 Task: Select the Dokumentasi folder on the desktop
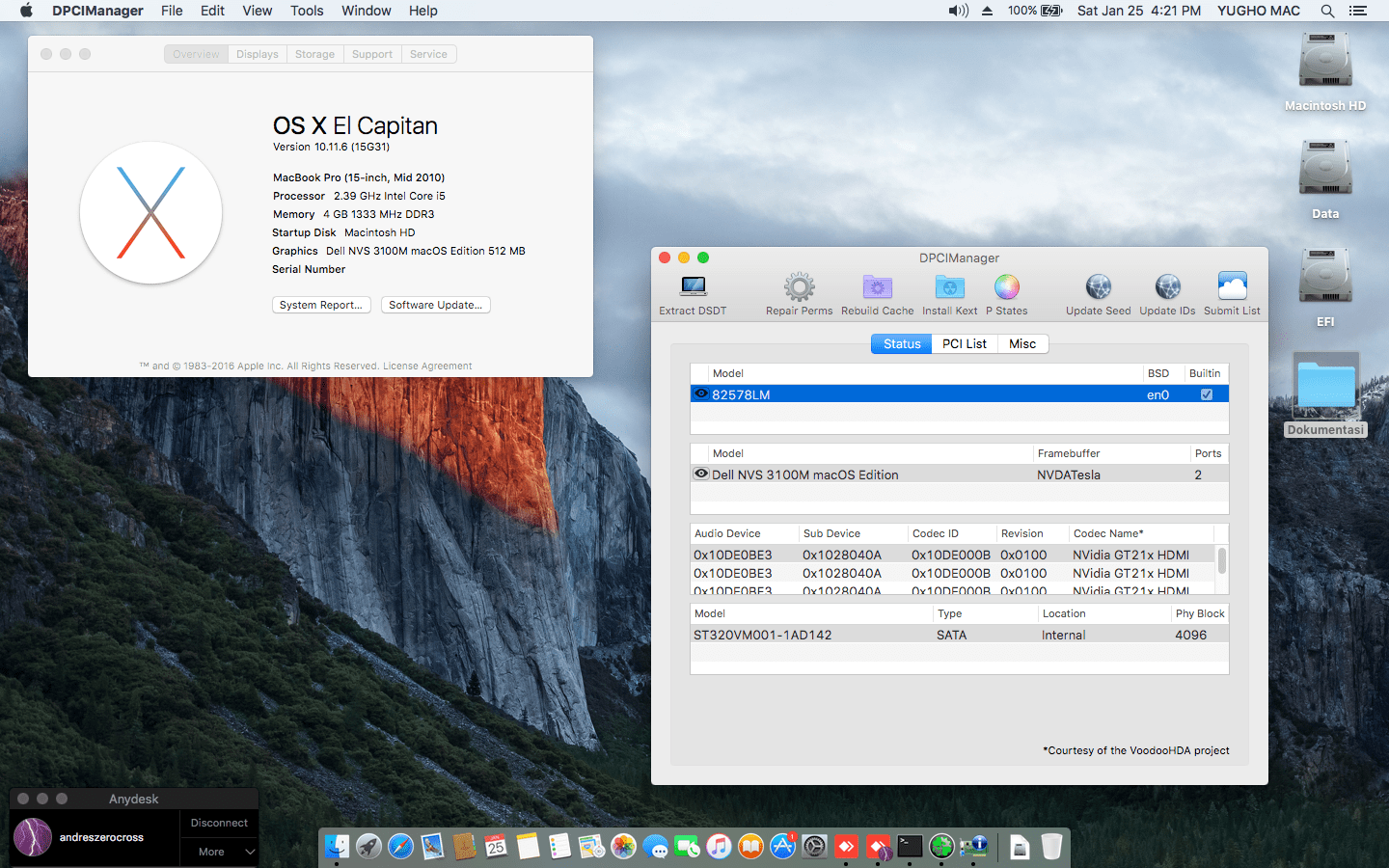point(1325,386)
